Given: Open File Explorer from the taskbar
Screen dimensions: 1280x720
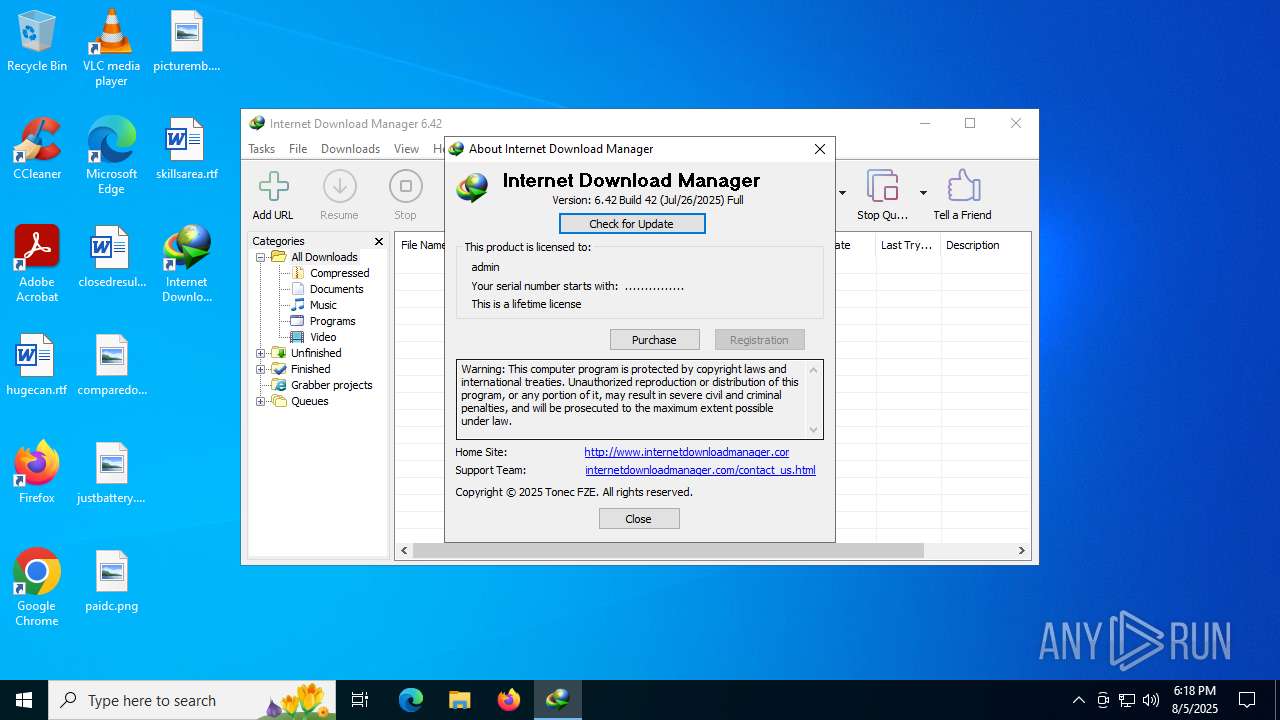Looking at the screenshot, I should [x=459, y=700].
